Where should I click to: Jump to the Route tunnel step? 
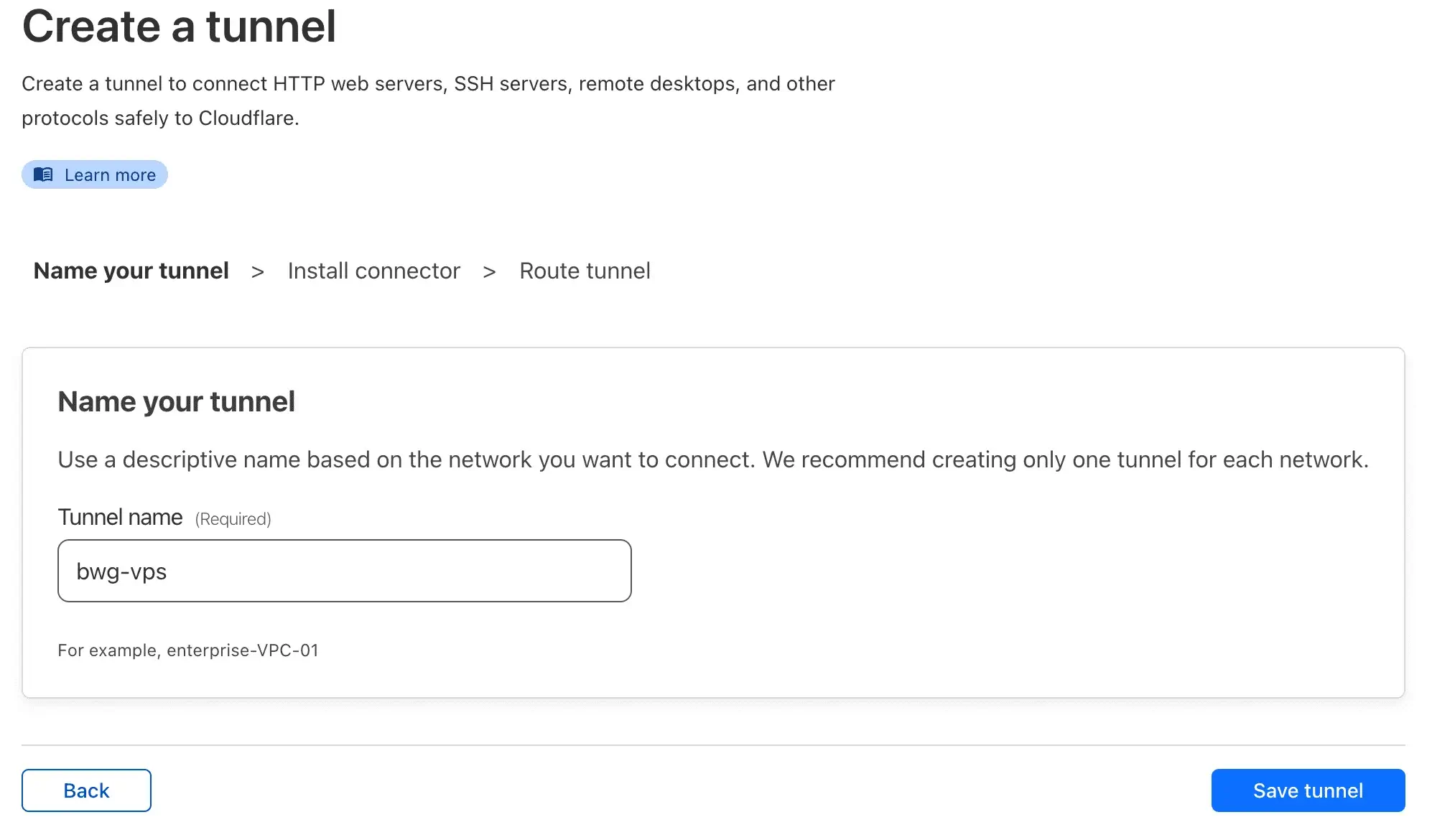585,271
